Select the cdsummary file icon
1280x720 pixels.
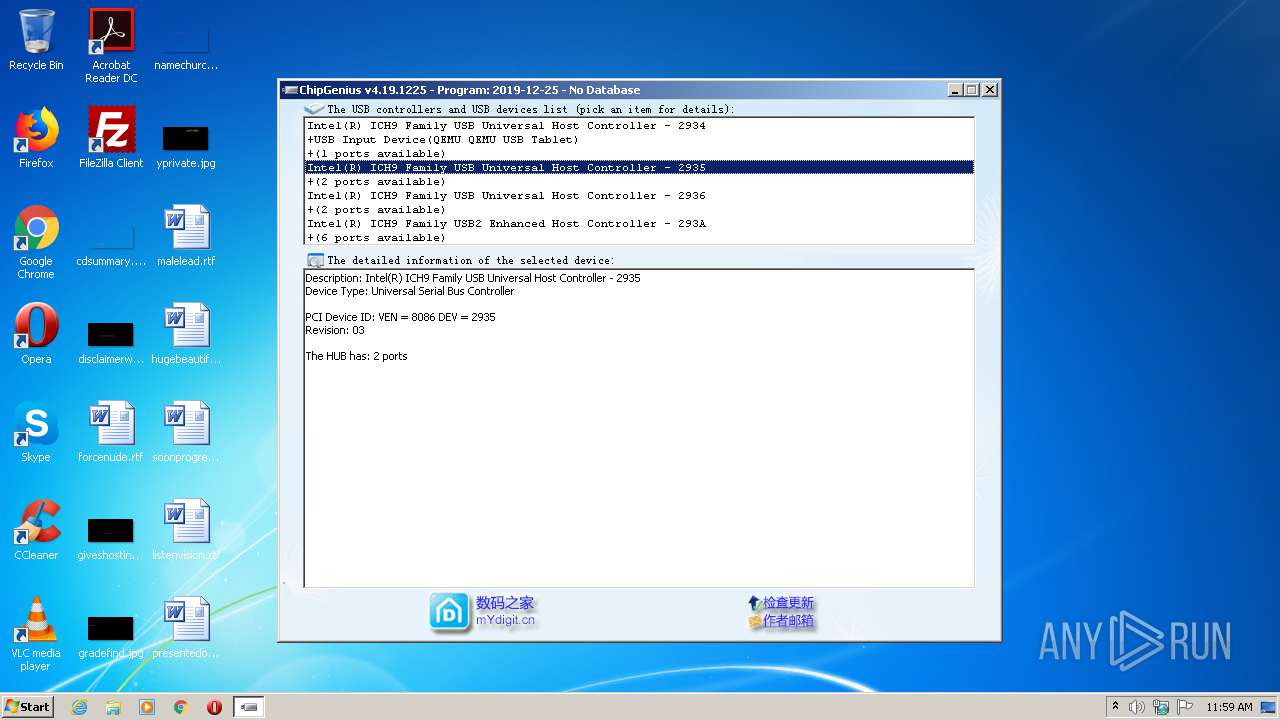pos(111,246)
